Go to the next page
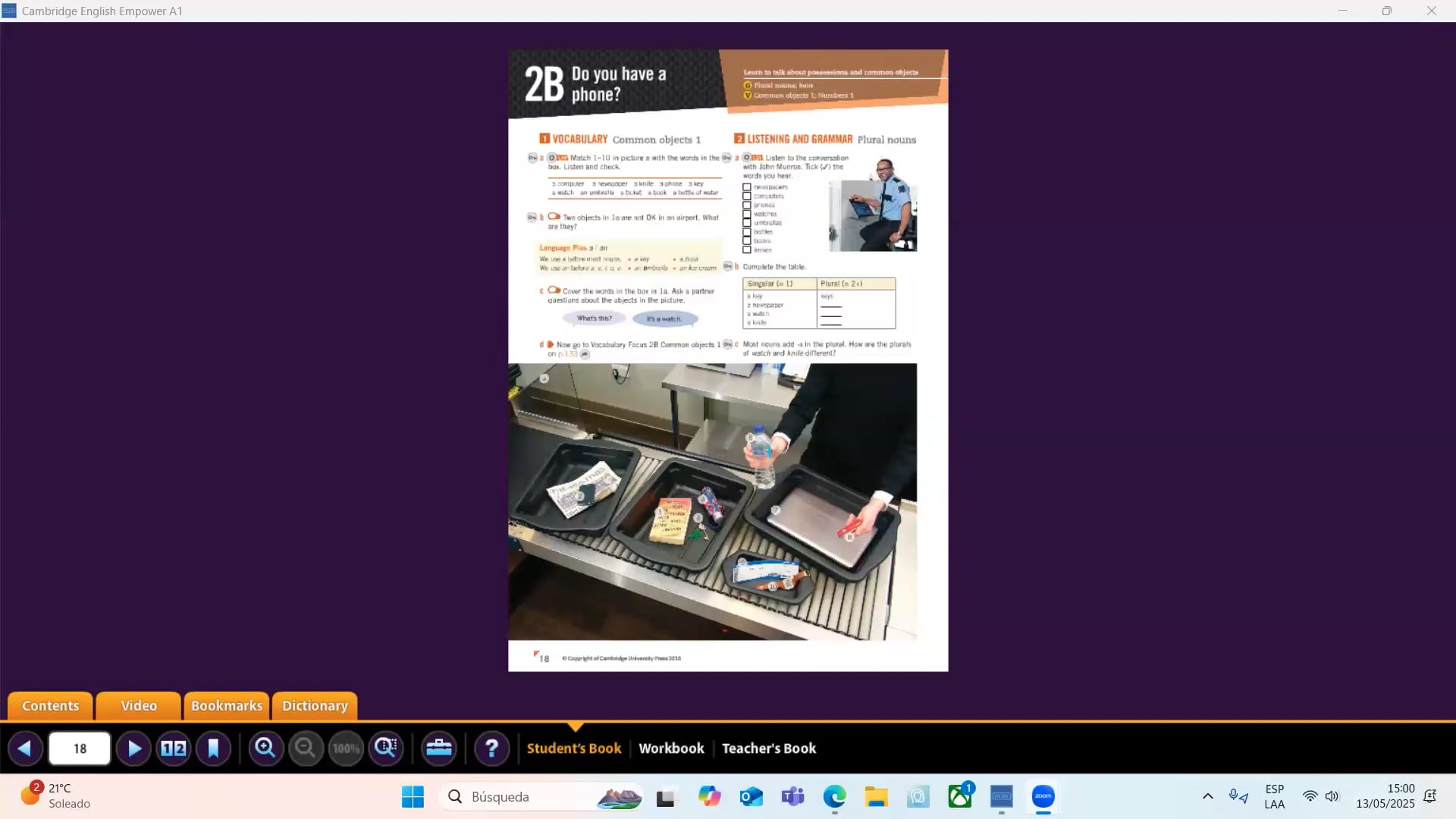The width and height of the screenshot is (1456, 819). [x=133, y=748]
